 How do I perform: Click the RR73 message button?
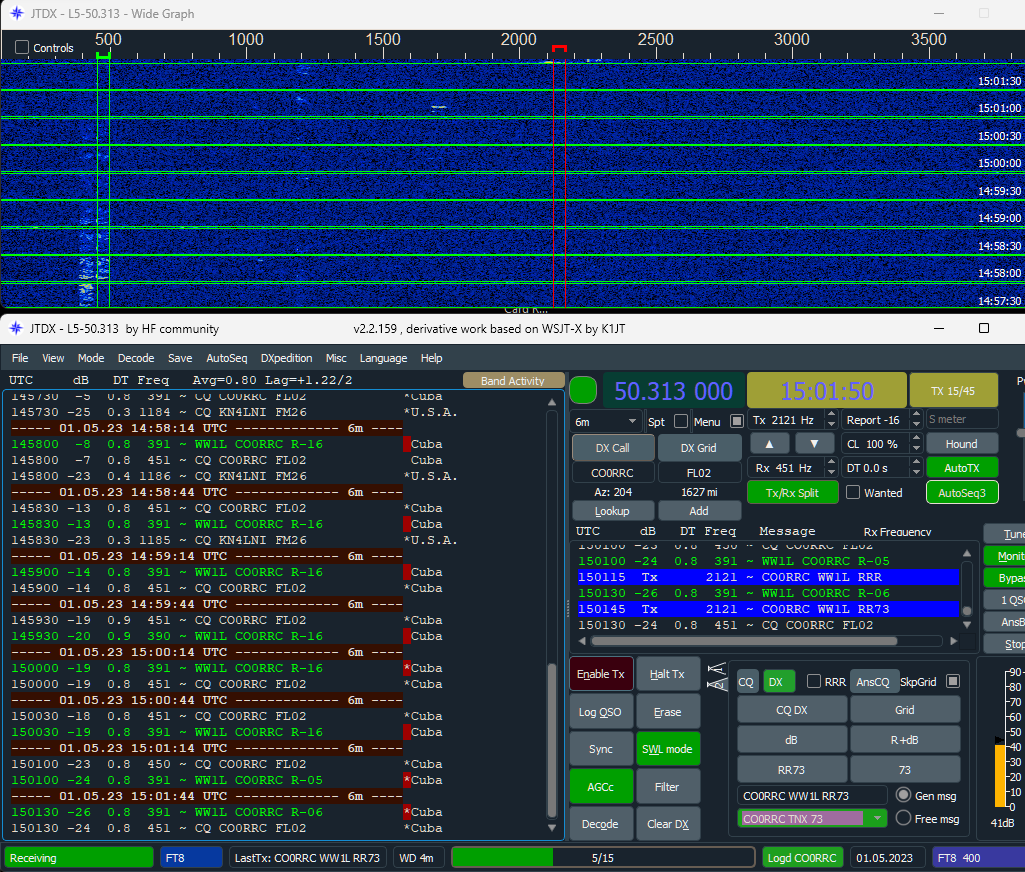pyautogui.click(x=792, y=769)
